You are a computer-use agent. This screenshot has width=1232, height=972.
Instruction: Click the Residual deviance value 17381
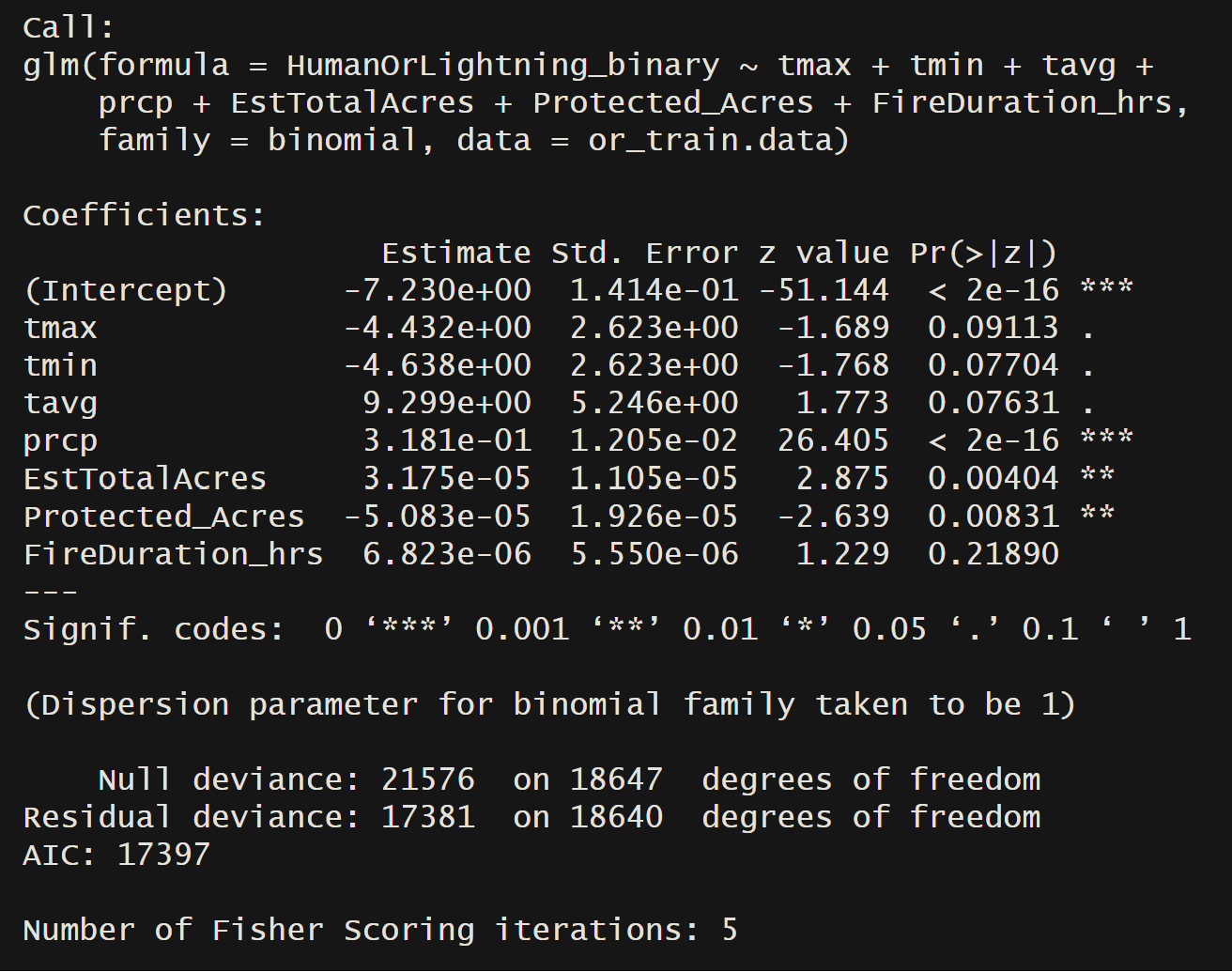click(x=427, y=816)
